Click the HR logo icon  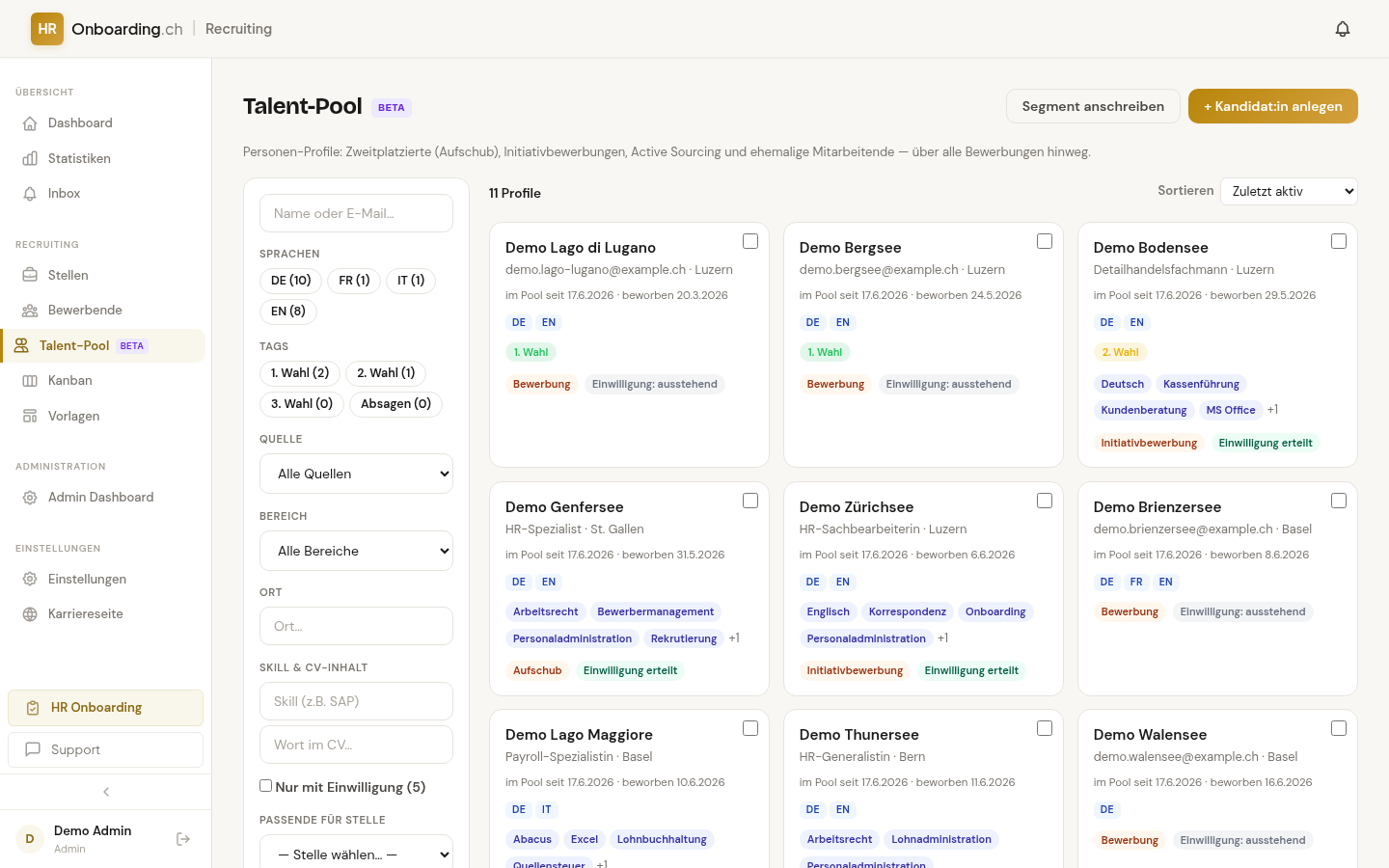pyautogui.click(x=47, y=29)
